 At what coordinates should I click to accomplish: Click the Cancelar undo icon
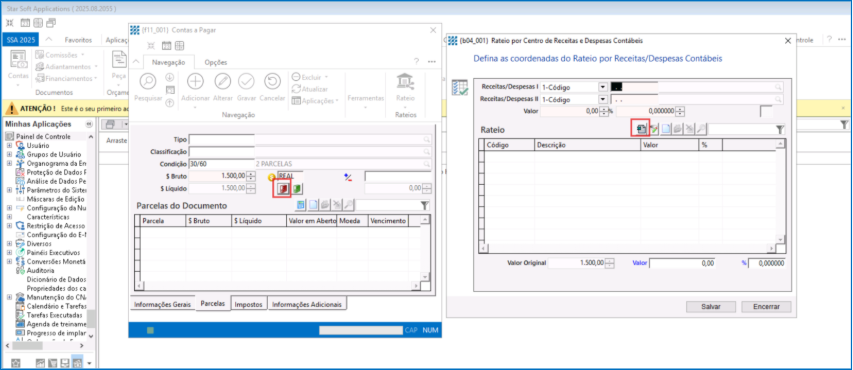click(272, 82)
